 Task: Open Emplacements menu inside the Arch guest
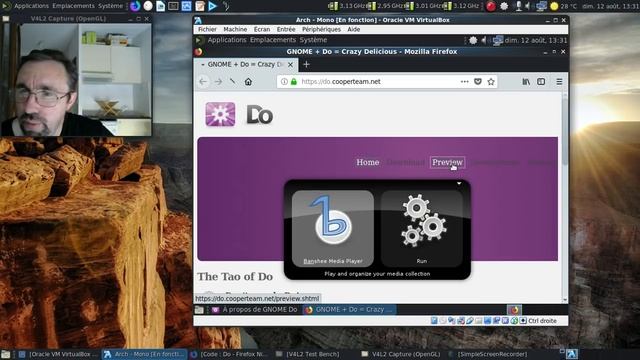pos(273,40)
